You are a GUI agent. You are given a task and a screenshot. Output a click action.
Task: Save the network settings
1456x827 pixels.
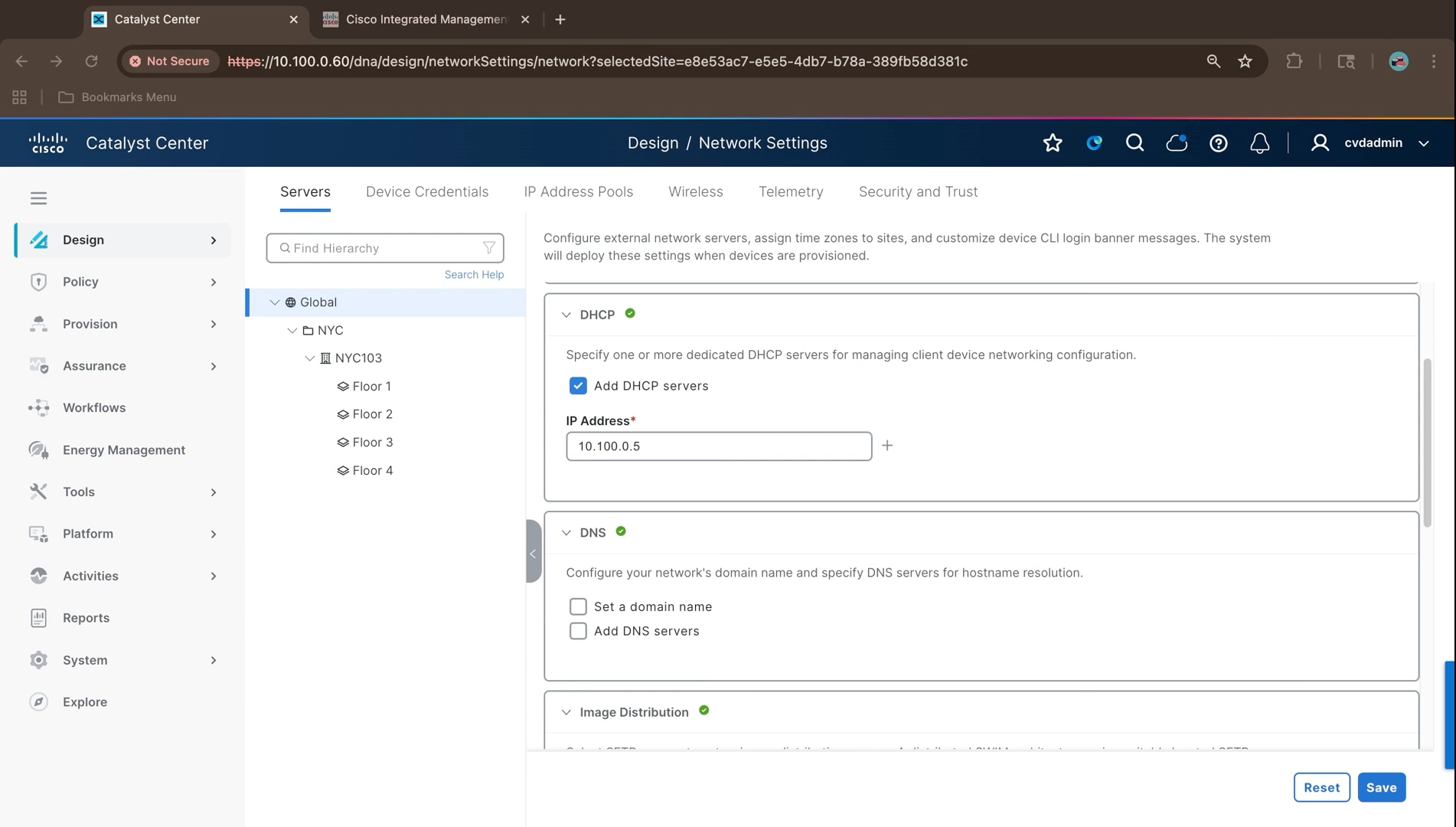pos(1382,787)
